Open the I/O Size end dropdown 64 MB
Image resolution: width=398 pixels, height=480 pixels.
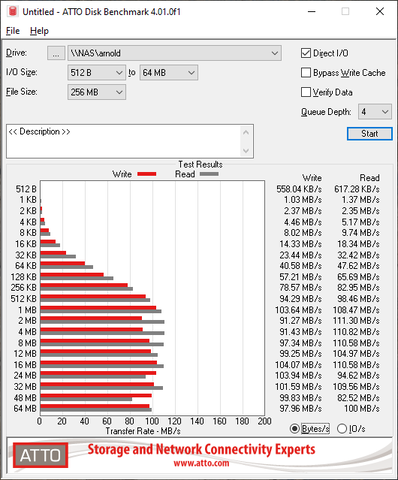[169, 73]
